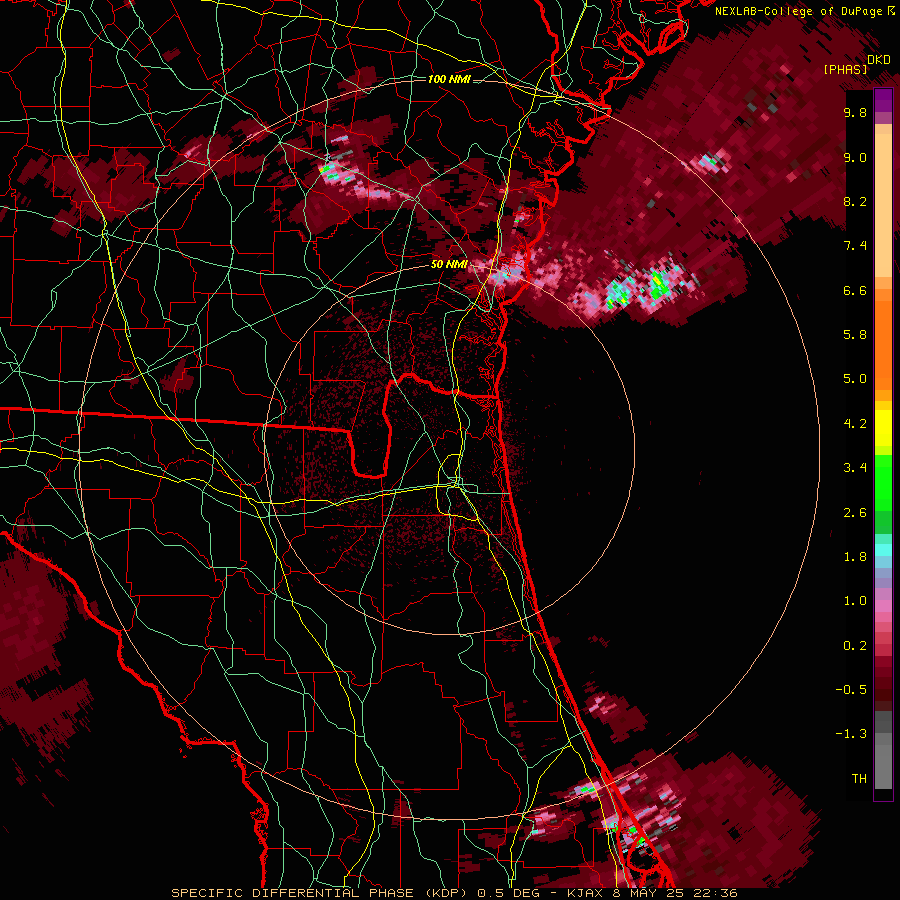Pick the cyan segment of the color bar
900x900 pixels.
(x=883, y=550)
